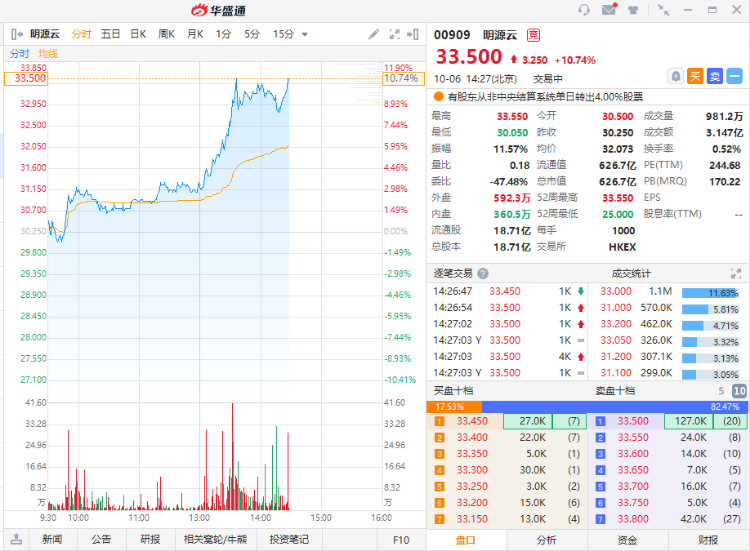Select the 盘口 order book tab
The height and width of the screenshot is (551, 750).
pyautogui.click(x=465, y=540)
